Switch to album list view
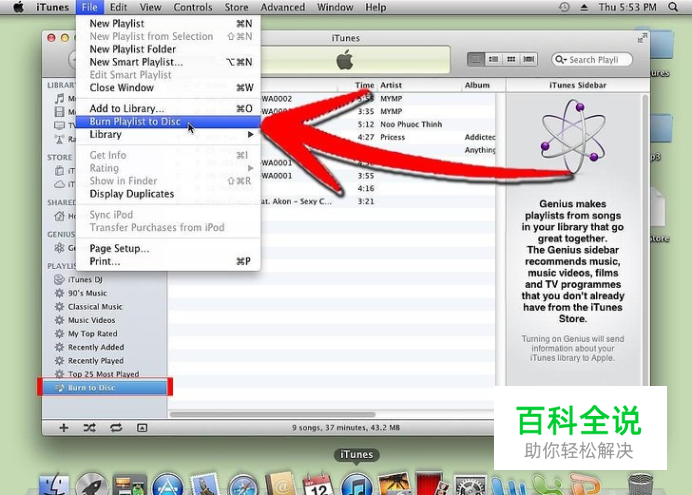Viewport: 692px width, 495px height. click(x=493, y=59)
